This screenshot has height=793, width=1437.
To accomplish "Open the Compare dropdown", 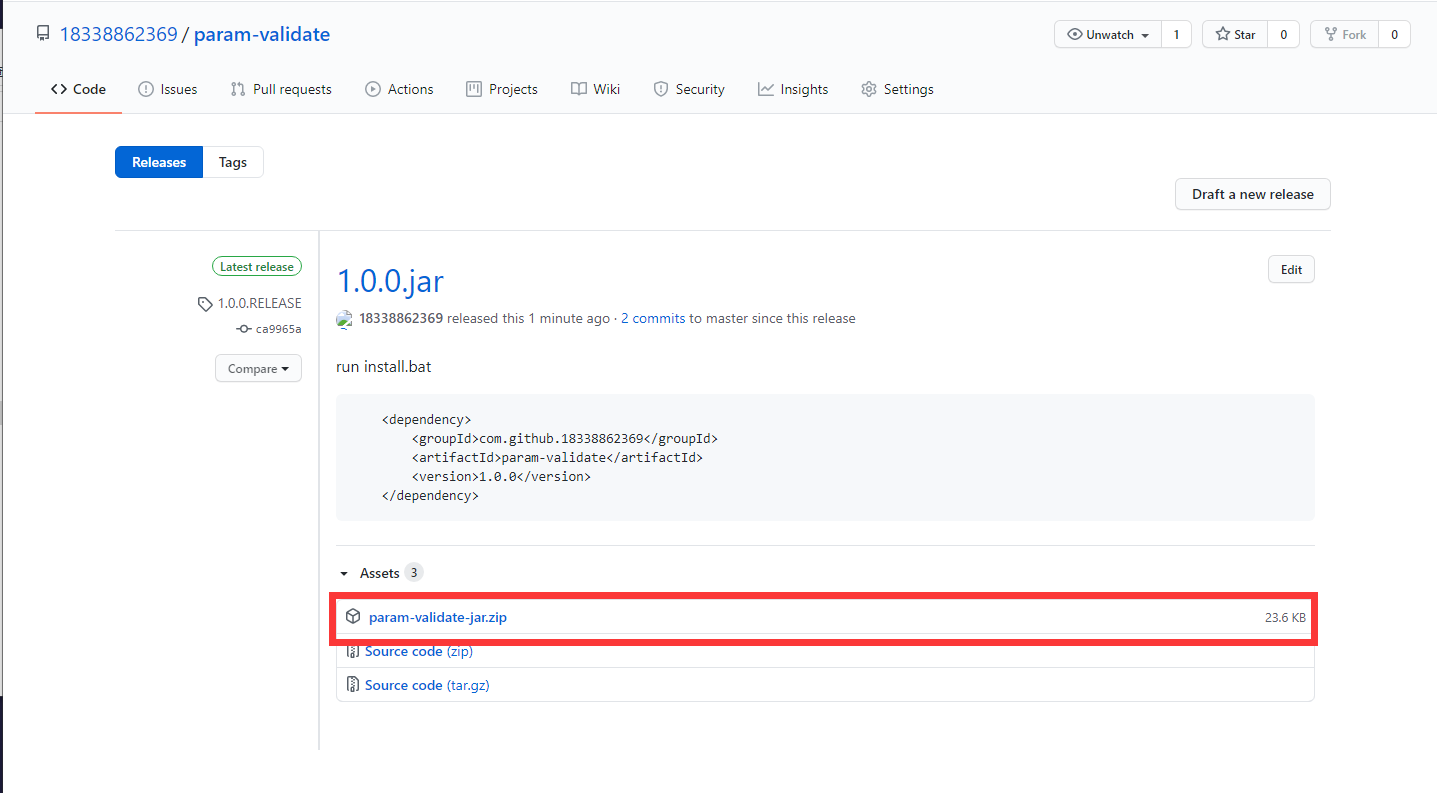I will tap(258, 368).
